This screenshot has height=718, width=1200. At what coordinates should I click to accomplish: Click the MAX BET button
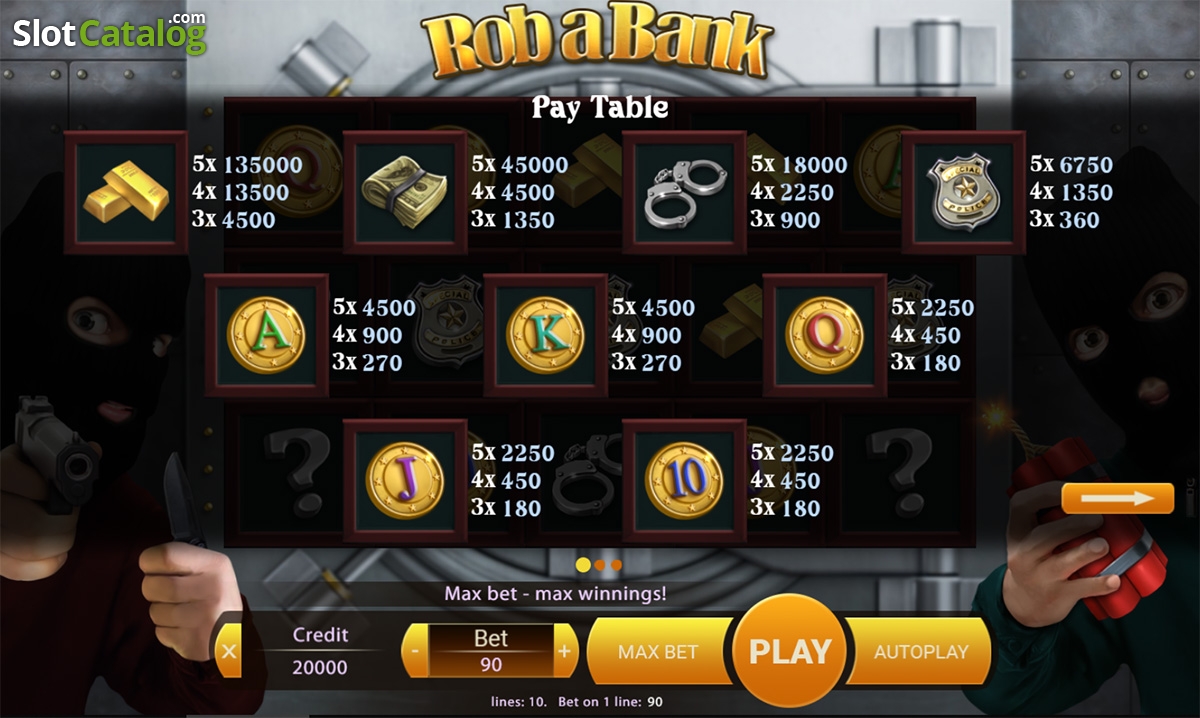pyautogui.click(x=660, y=651)
